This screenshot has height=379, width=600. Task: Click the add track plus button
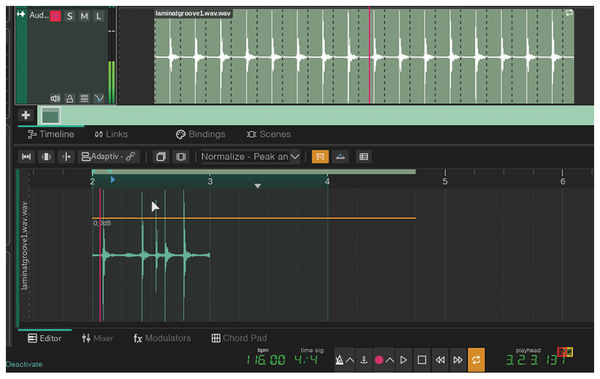click(x=26, y=115)
